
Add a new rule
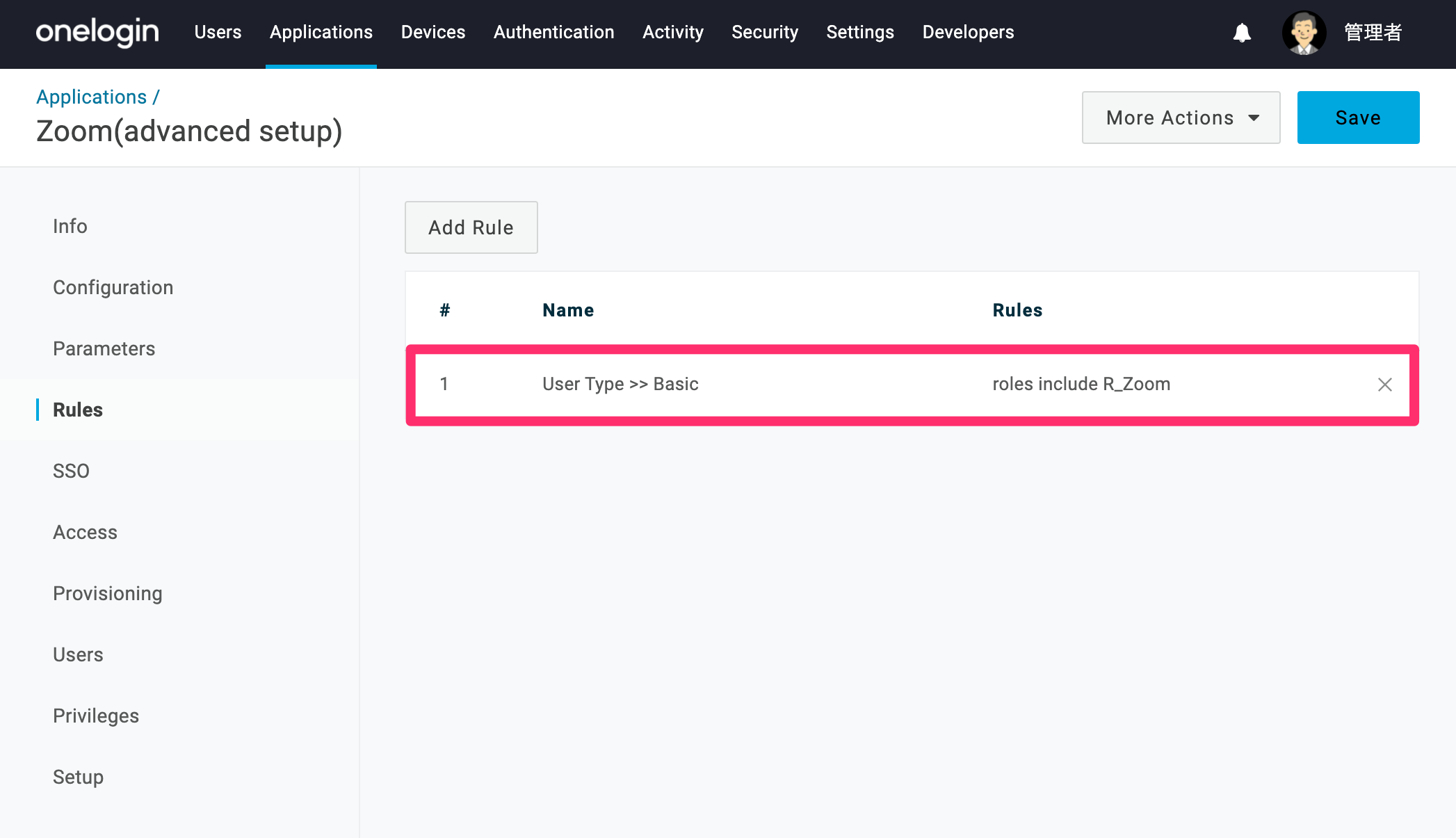click(471, 227)
